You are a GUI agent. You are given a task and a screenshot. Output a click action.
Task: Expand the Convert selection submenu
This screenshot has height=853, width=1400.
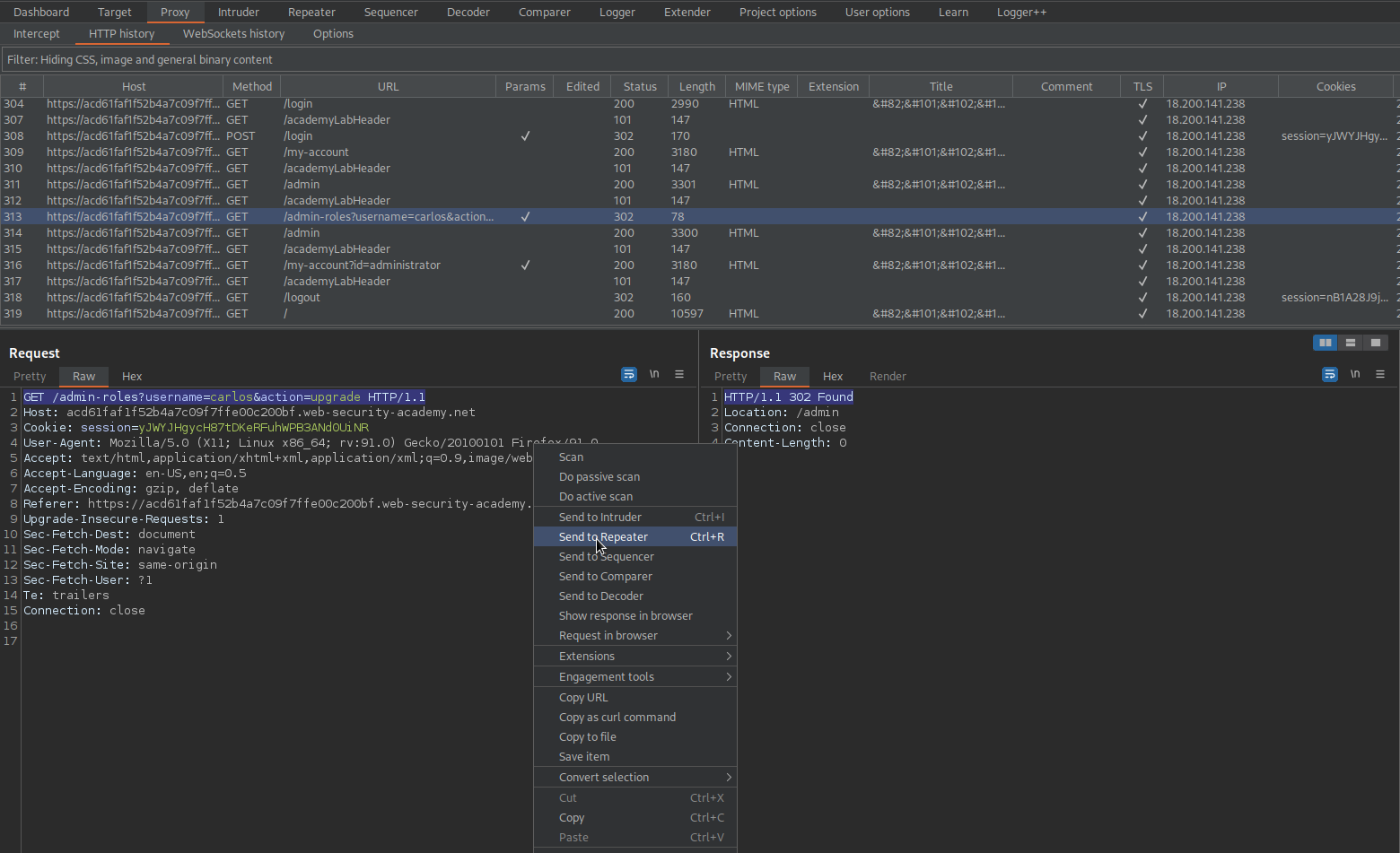pos(635,778)
